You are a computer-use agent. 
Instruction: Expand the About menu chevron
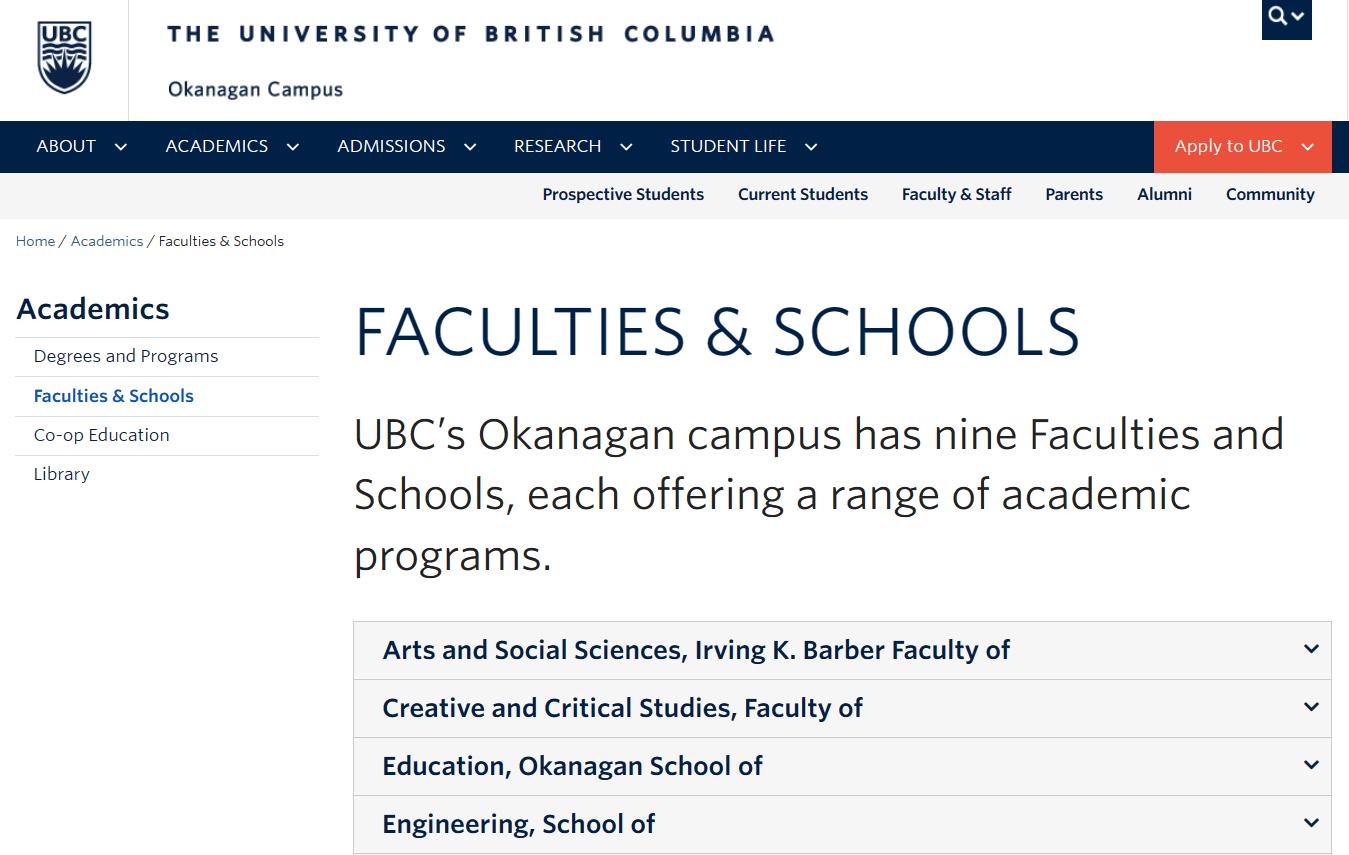click(x=121, y=147)
